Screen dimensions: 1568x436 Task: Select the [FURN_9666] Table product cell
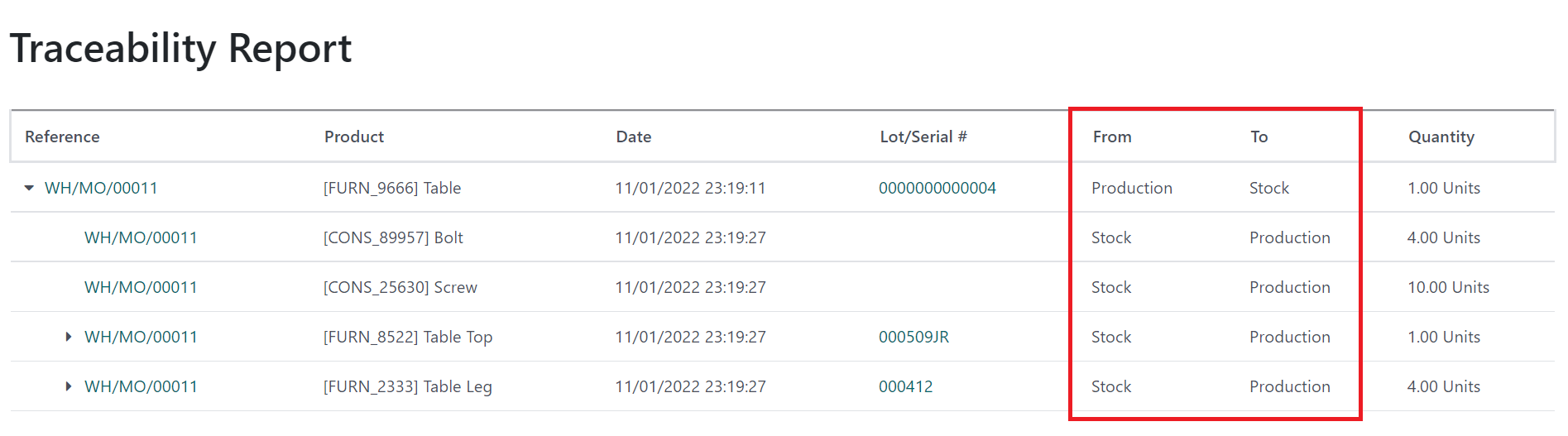click(392, 188)
